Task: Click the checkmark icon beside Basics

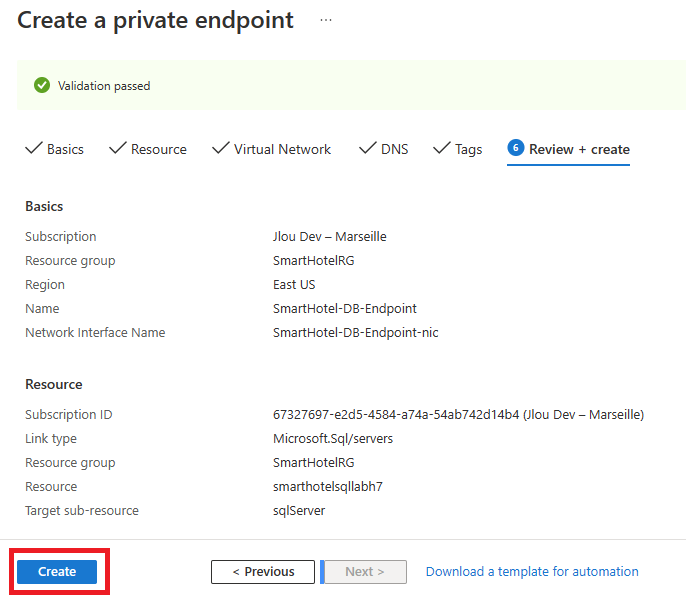Action: tap(34, 148)
